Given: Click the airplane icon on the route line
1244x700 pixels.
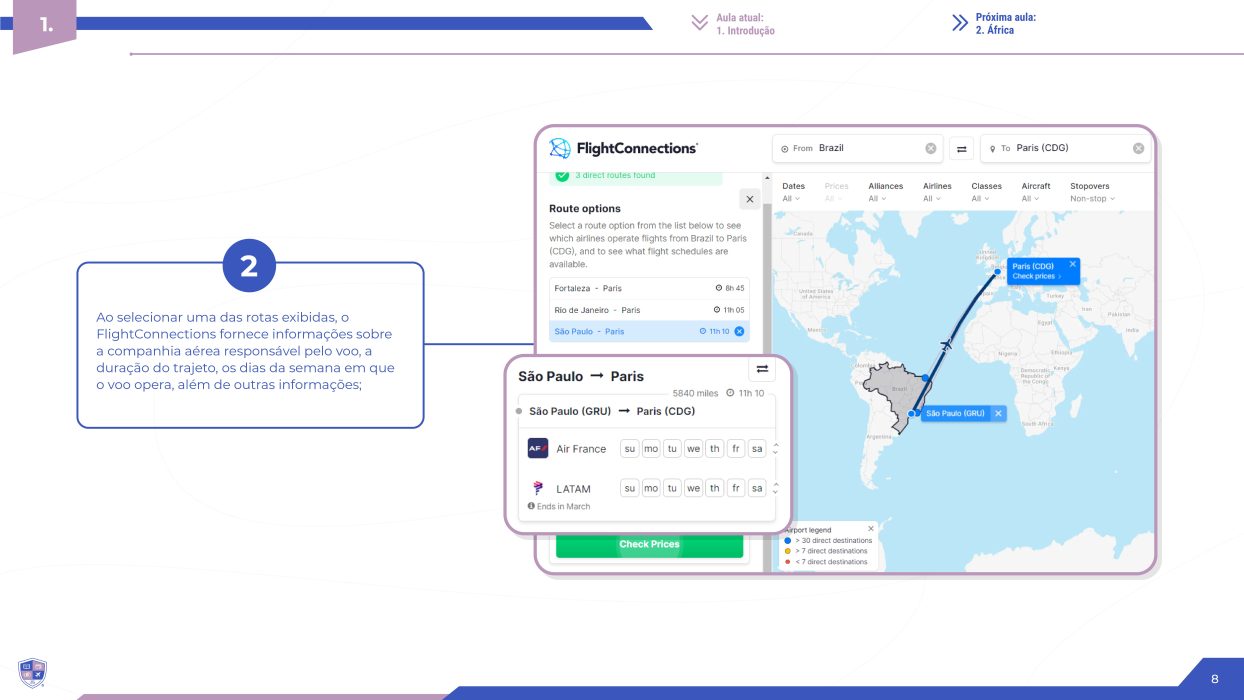Looking at the screenshot, I should (x=945, y=345).
